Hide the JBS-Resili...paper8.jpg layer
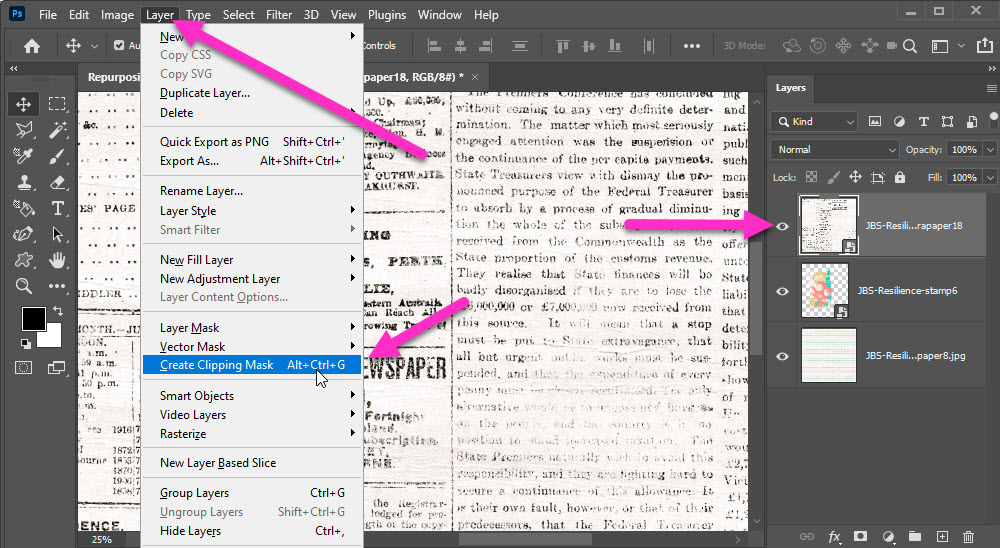 tap(783, 356)
